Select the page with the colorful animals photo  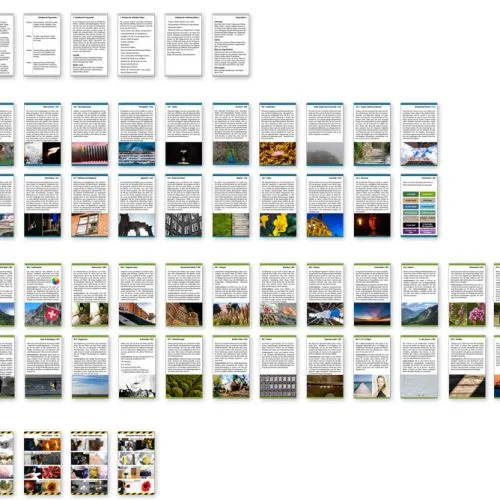[231, 367]
